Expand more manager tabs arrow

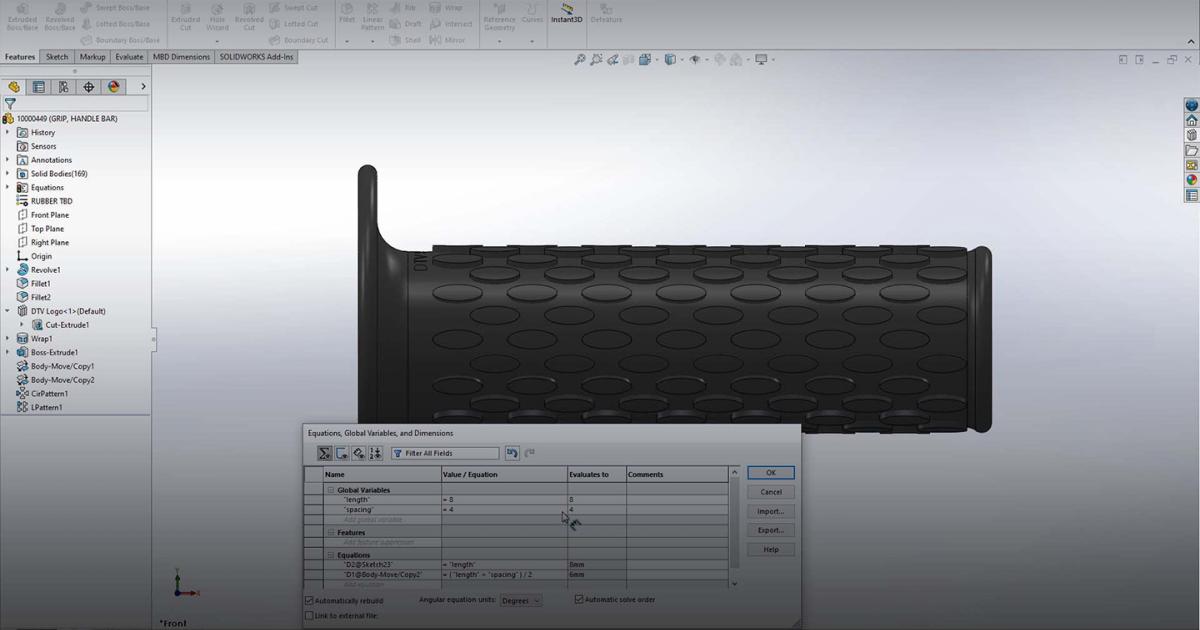[143, 87]
